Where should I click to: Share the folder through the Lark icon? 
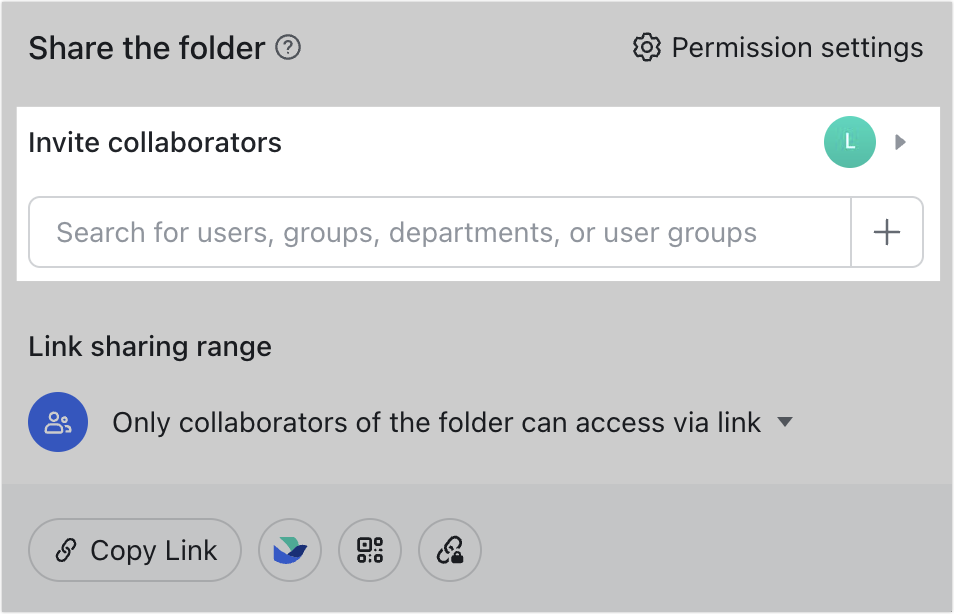click(290, 550)
